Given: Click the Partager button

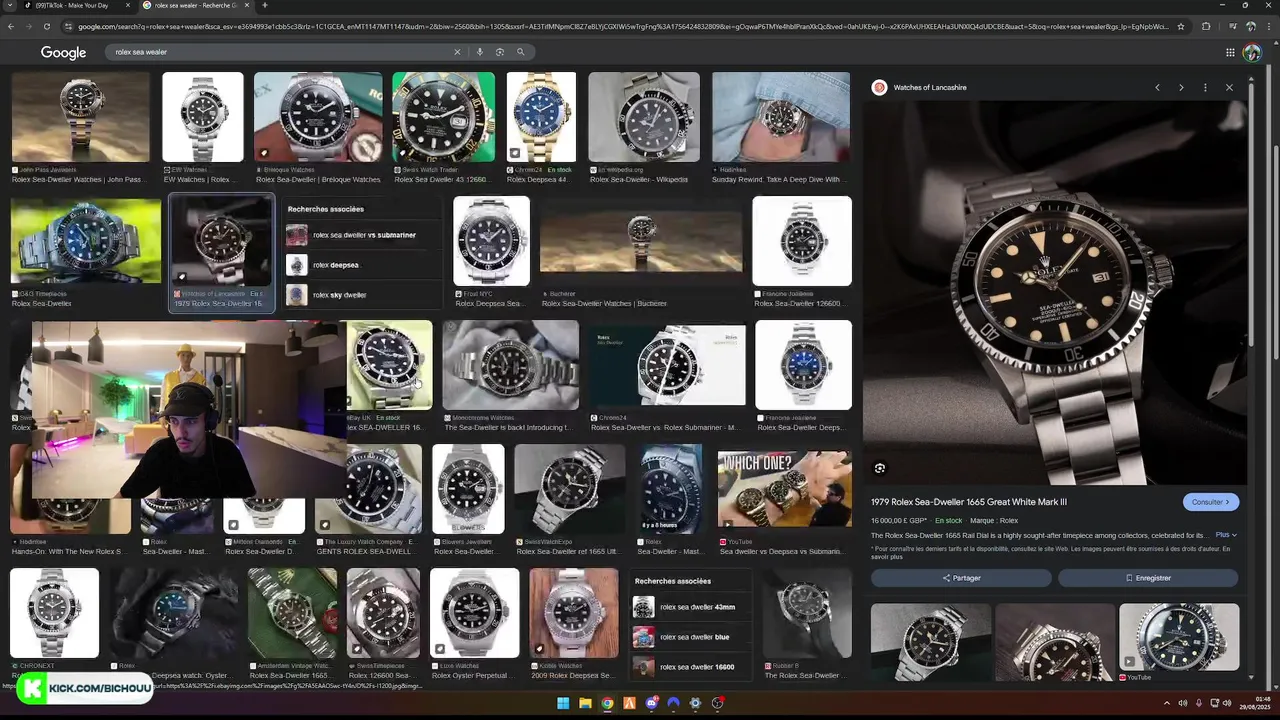Looking at the screenshot, I should [961, 578].
